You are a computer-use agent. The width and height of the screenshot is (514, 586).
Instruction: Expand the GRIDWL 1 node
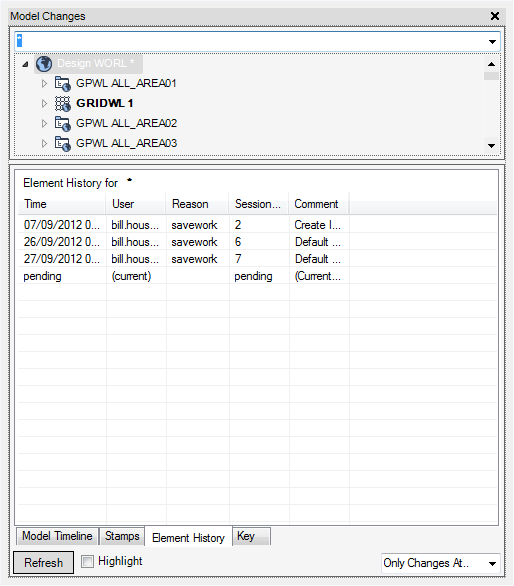44,104
